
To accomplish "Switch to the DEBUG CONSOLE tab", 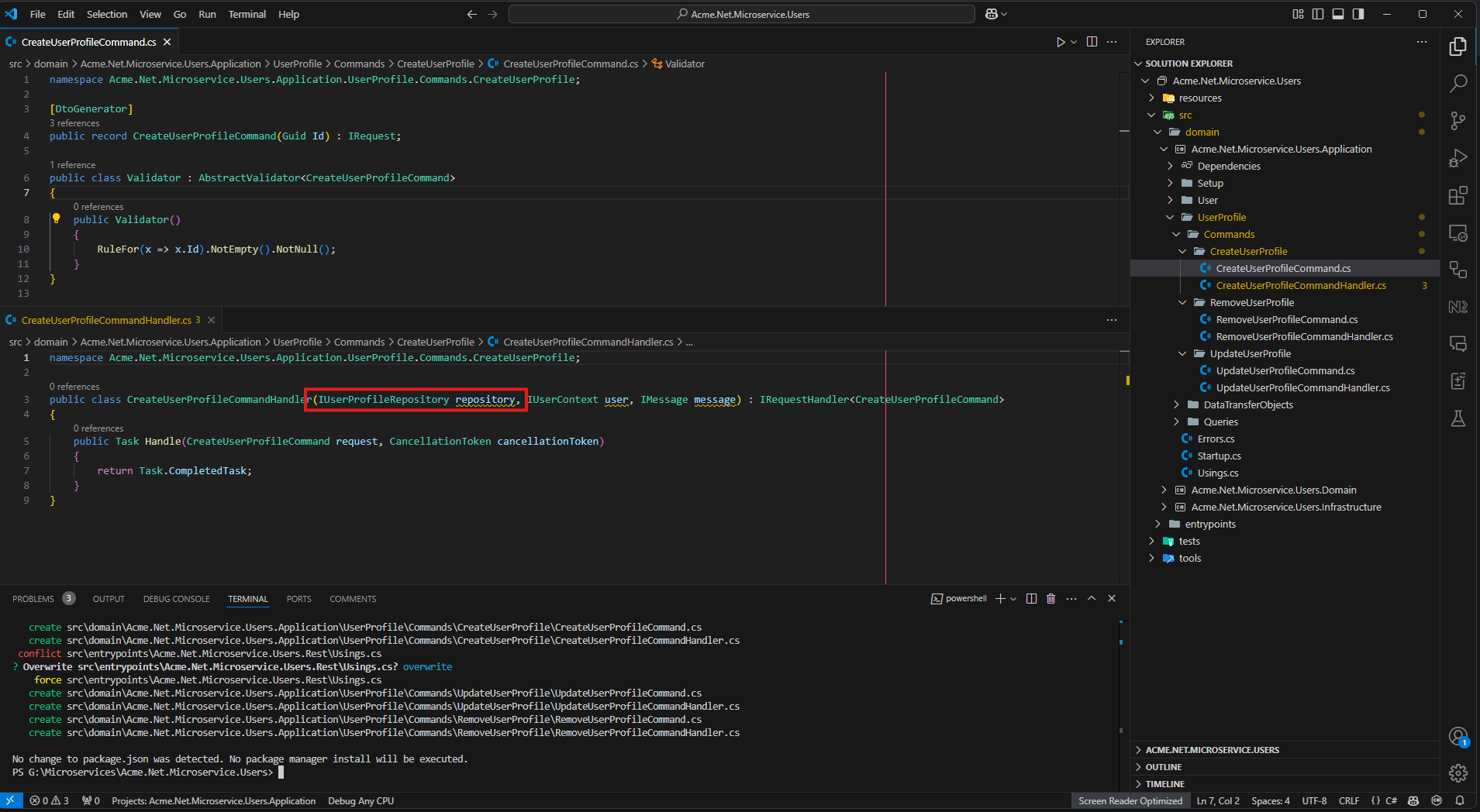I will 176,599.
